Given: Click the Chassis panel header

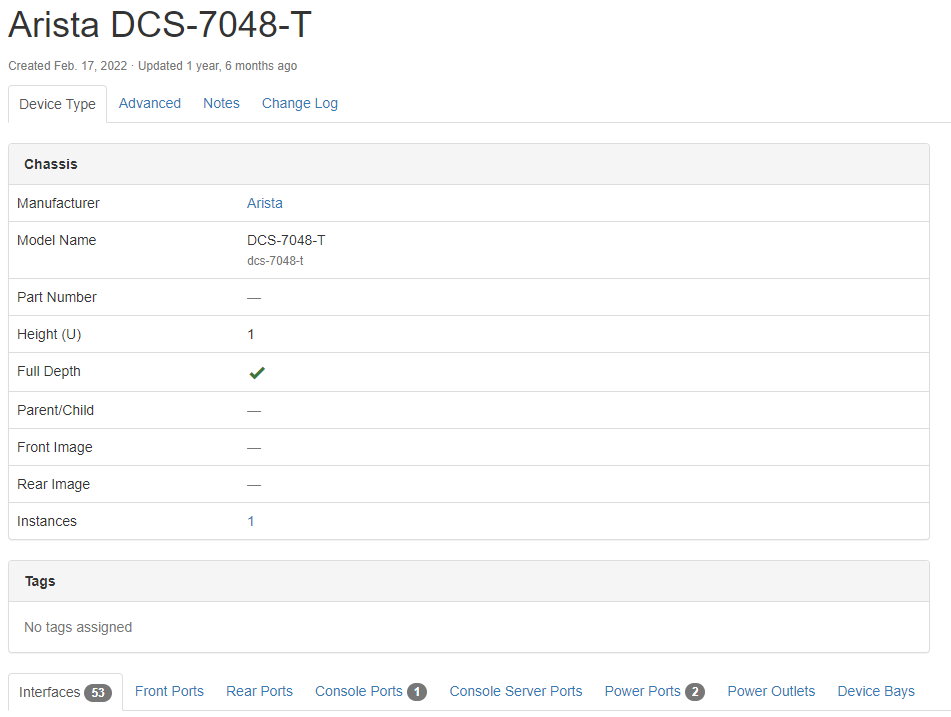Looking at the screenshot, I should coord(51,164).
